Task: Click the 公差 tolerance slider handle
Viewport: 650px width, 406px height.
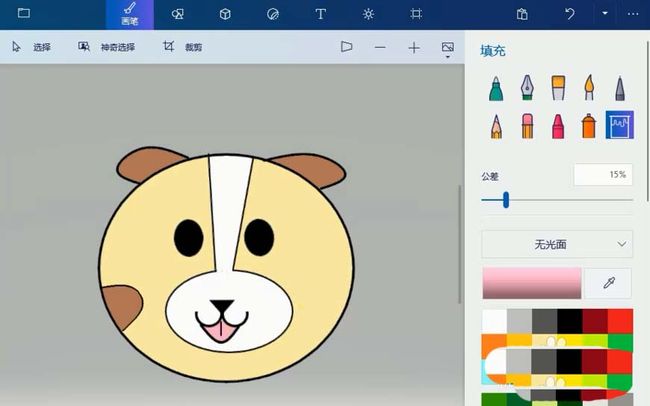Action: tap(506, 200)
